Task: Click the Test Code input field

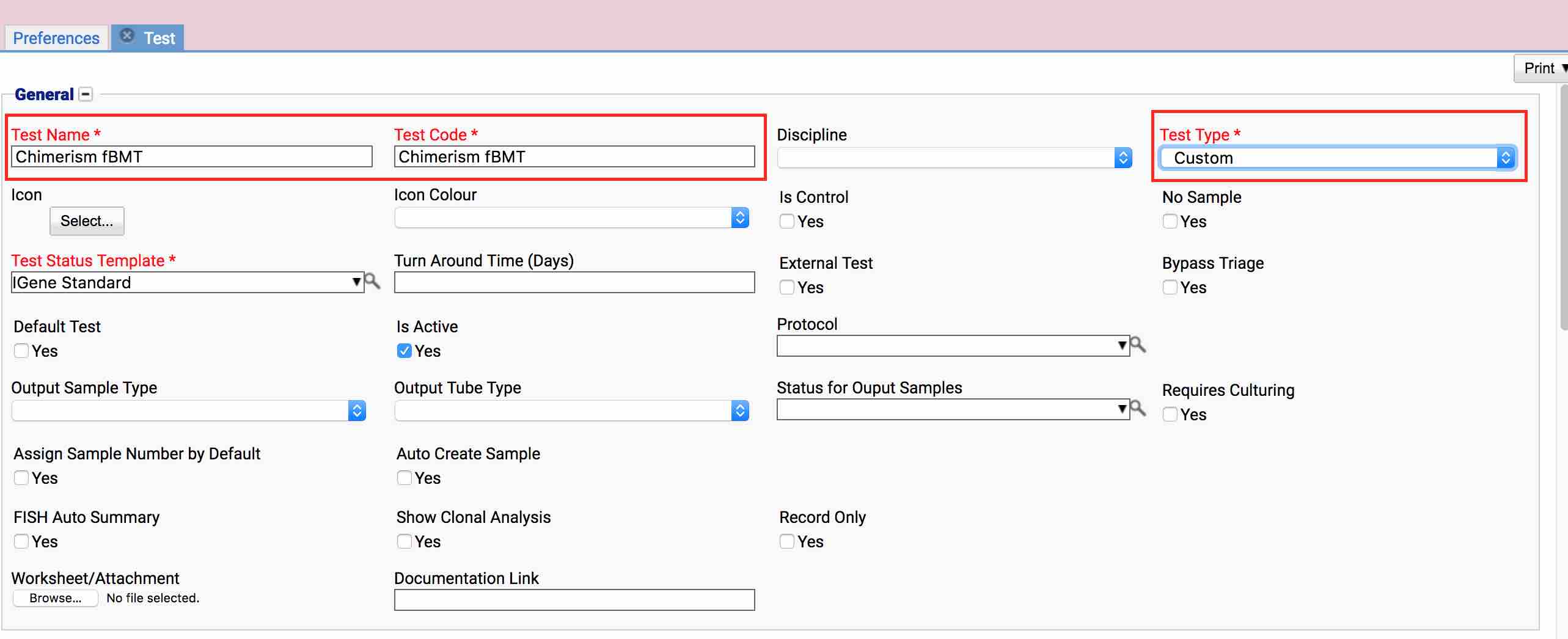Action: pyautogui.click(x=574, y=156)
